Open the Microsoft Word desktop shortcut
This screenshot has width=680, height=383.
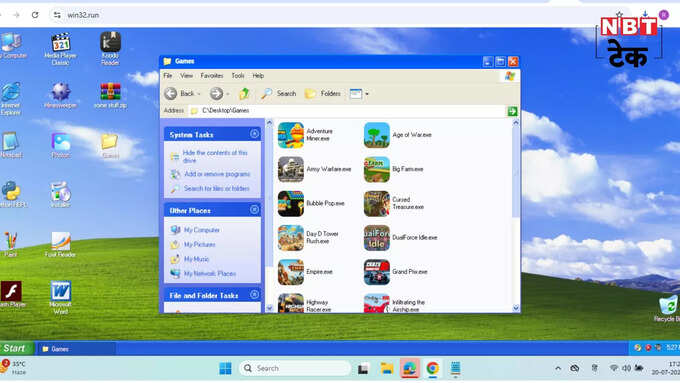click(x=60, y=297)
